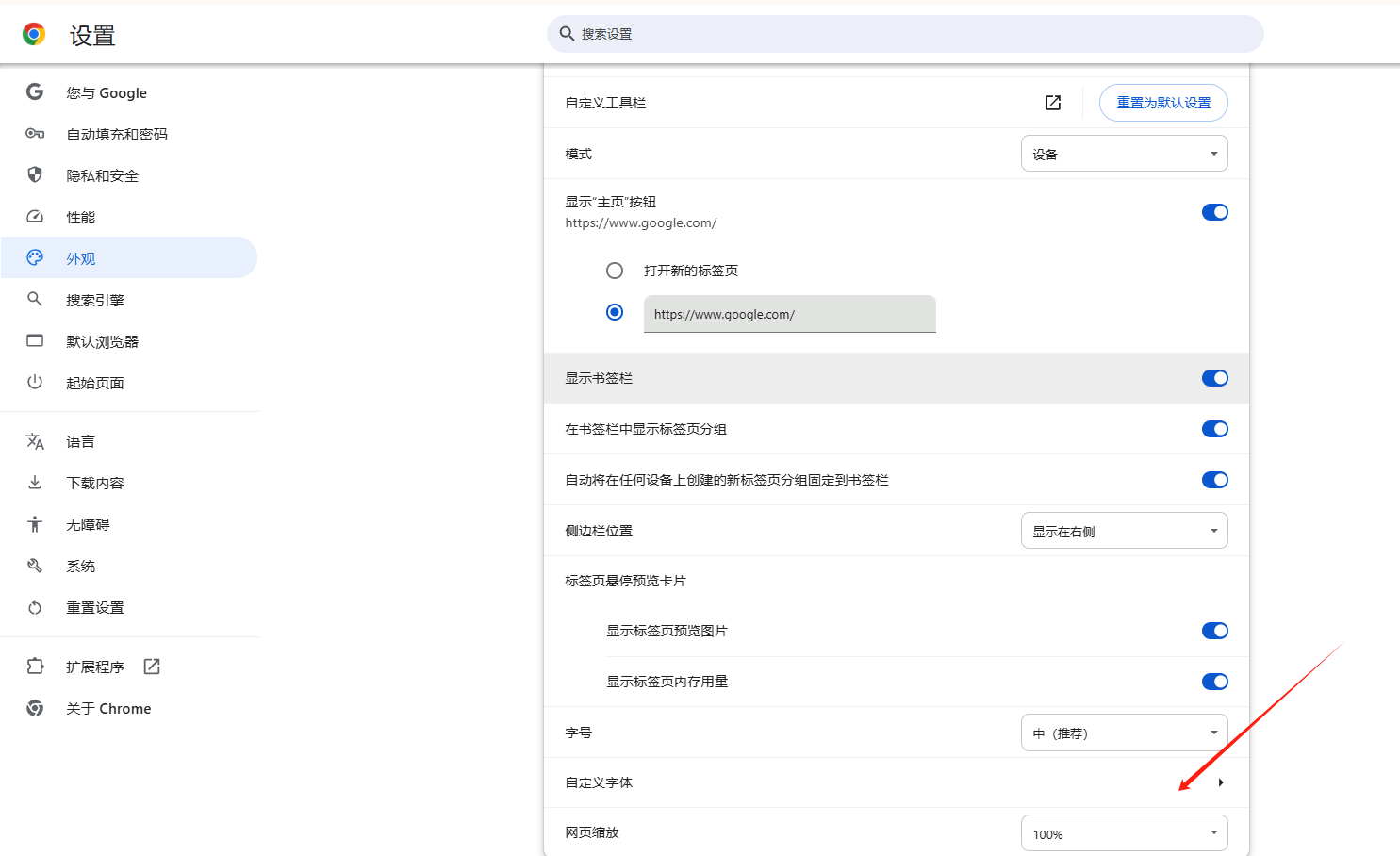Open 搜索引擎 settings
The height and width of the screenshot is (856, 1400).
point(129,300)
